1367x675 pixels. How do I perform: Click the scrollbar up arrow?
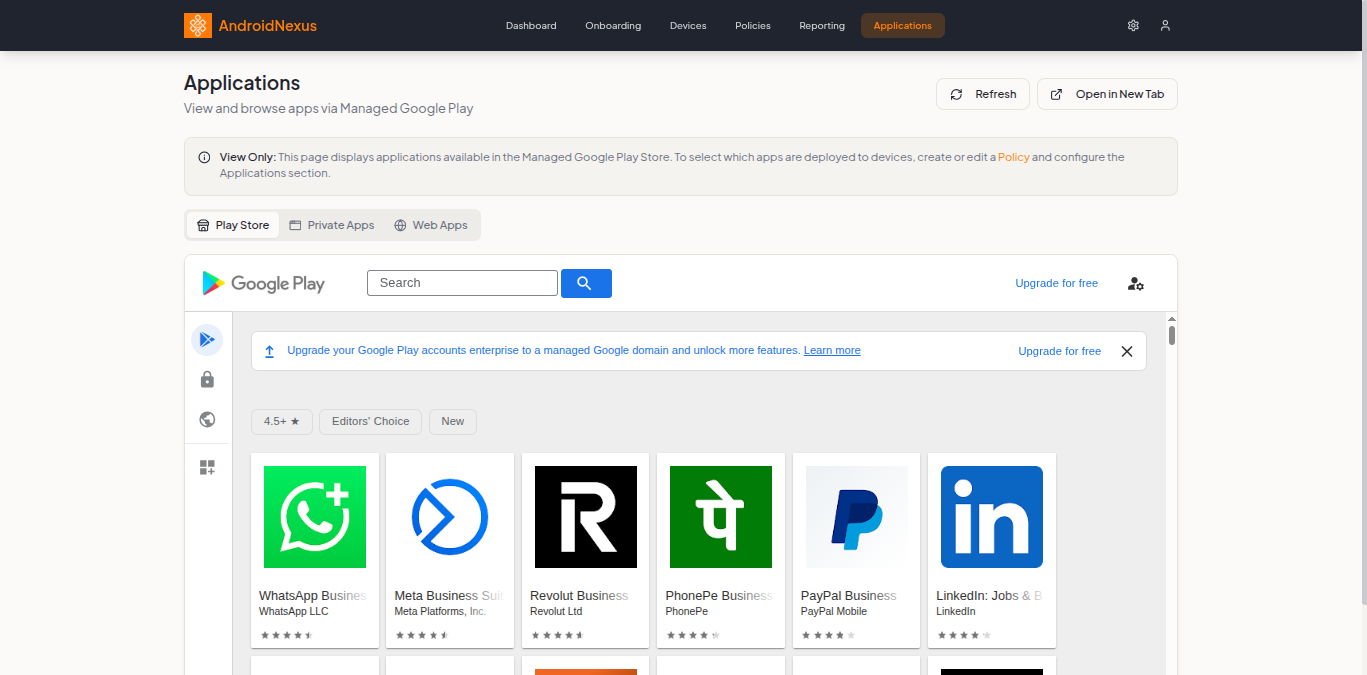click(1171, 318)
